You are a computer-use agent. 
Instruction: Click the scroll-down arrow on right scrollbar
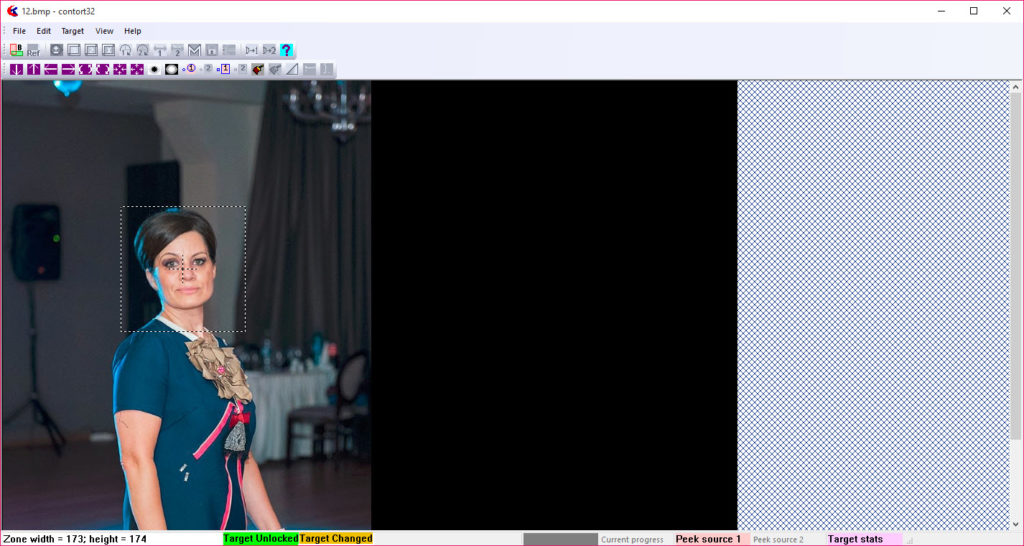click(1016, 524)
